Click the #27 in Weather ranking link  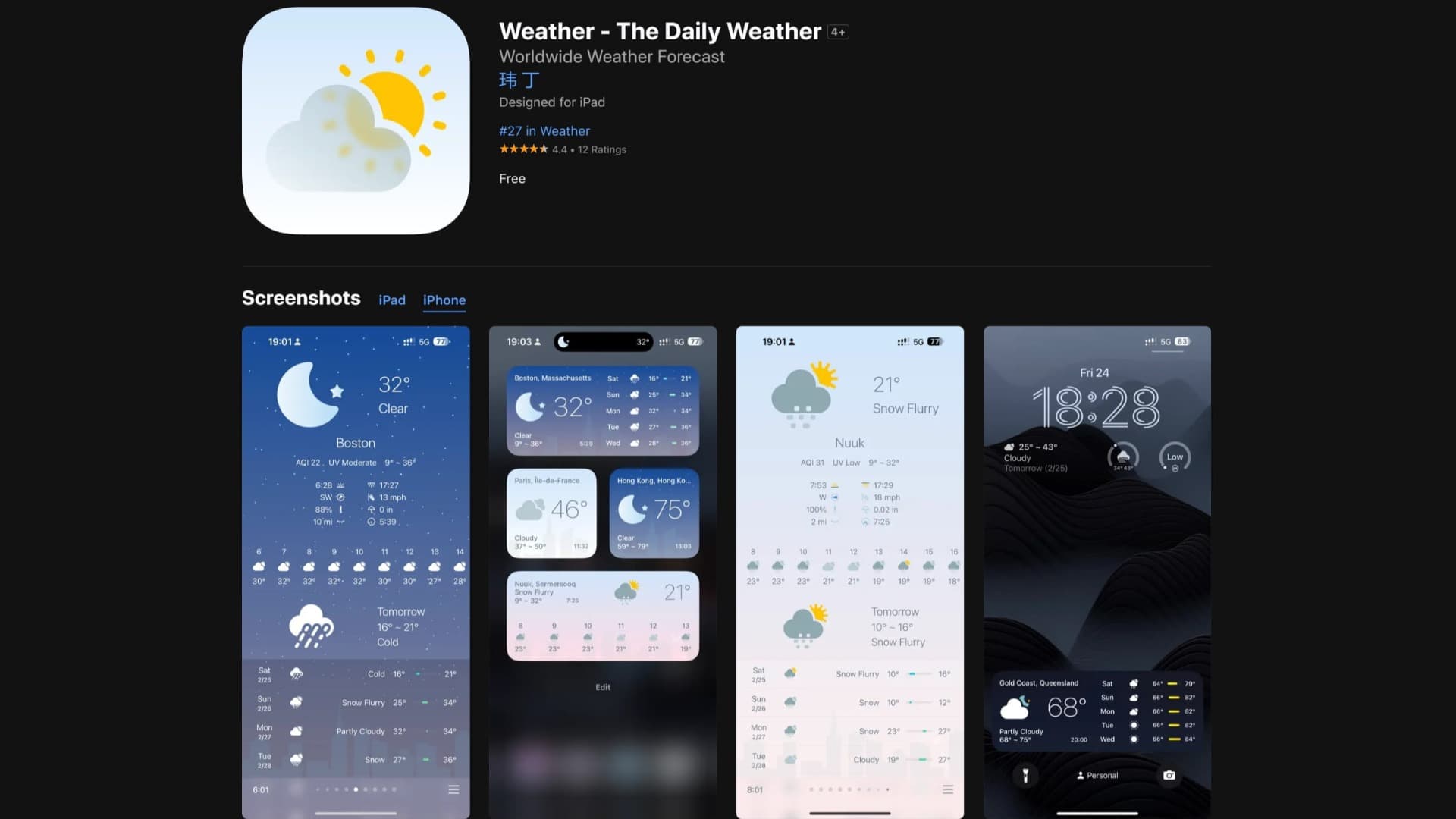[x=544, y=131]
